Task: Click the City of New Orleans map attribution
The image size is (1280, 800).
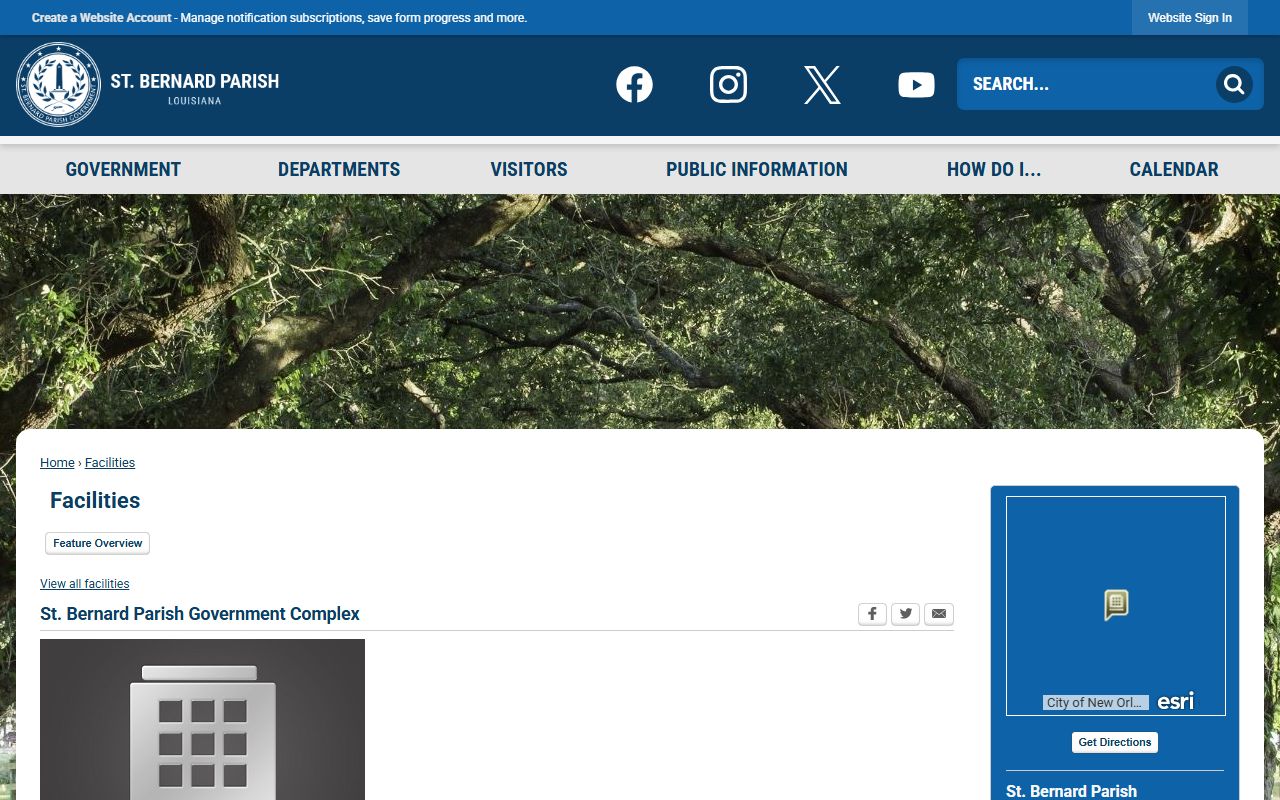Action: click(1095, 702)
